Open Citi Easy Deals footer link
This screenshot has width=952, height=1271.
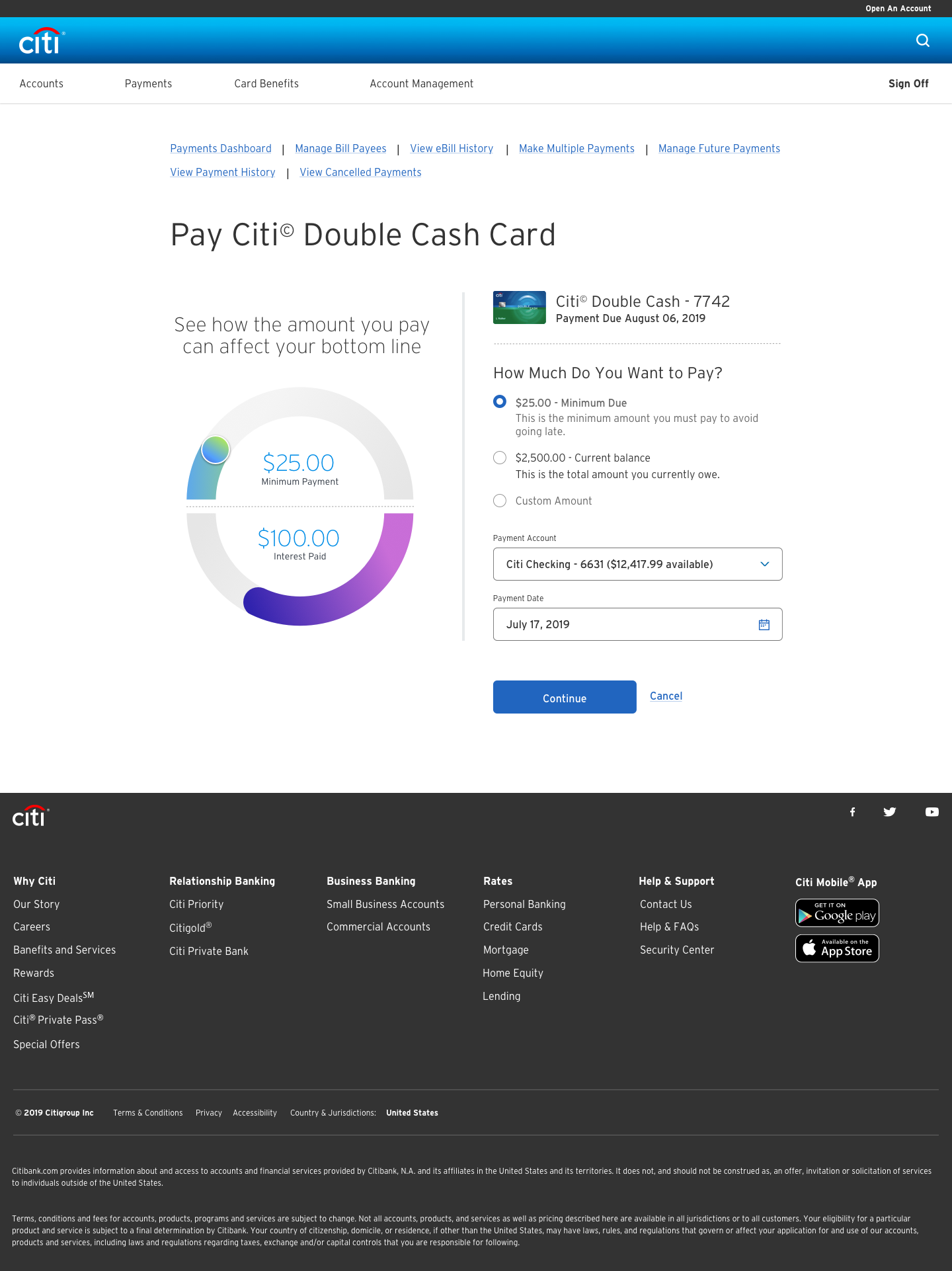54,997
